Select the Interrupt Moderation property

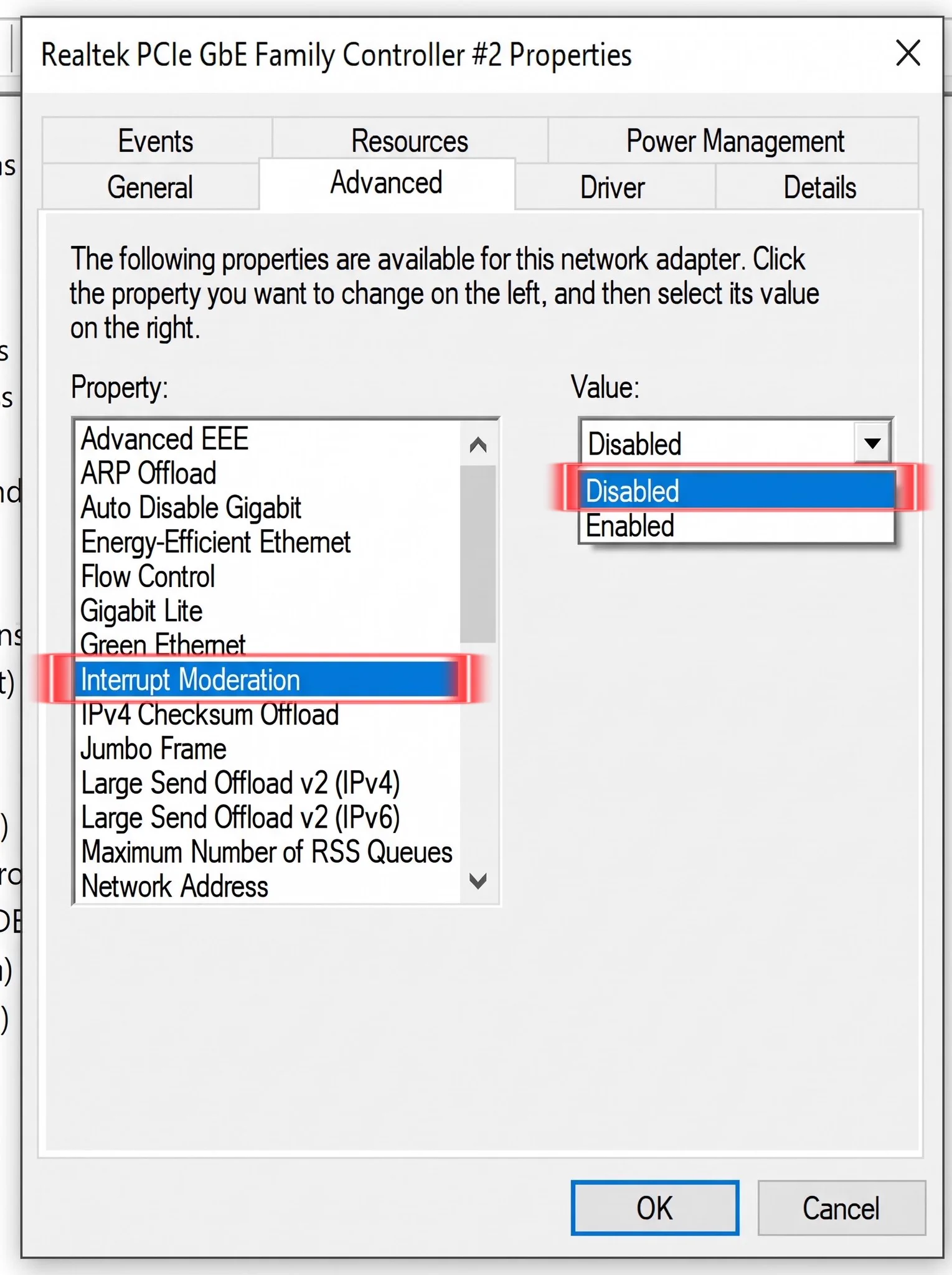268,679
